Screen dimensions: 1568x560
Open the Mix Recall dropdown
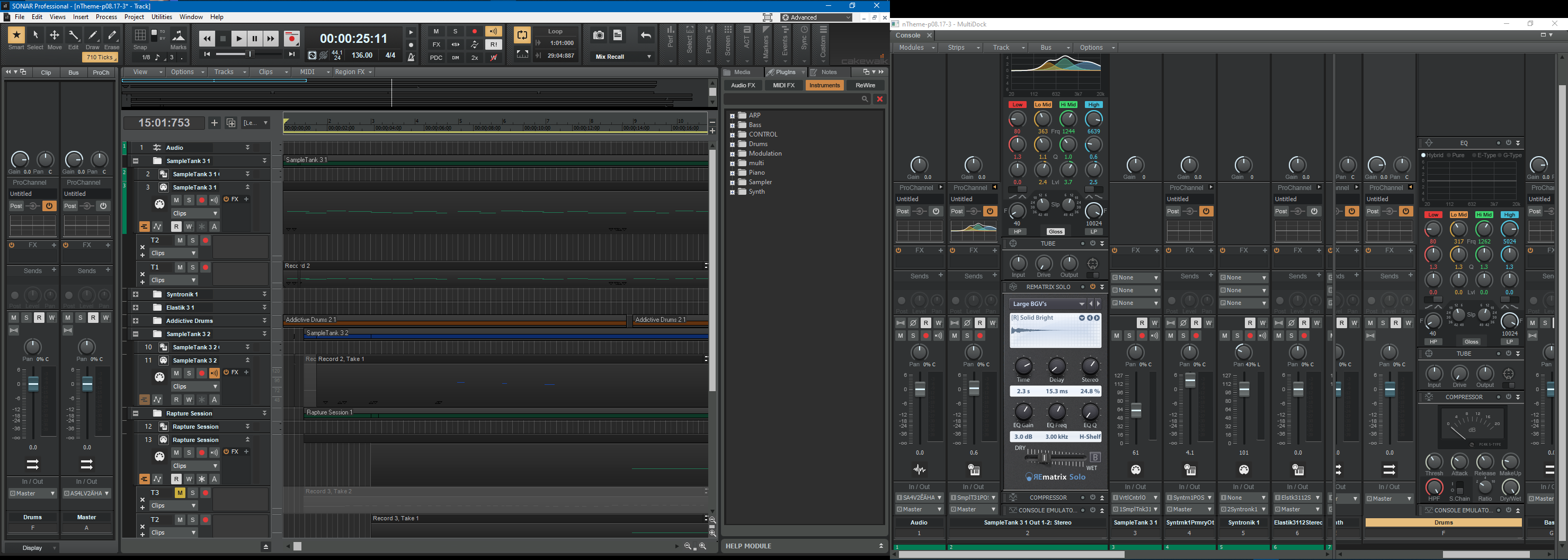pyautogui.click(x=623, y=57)
